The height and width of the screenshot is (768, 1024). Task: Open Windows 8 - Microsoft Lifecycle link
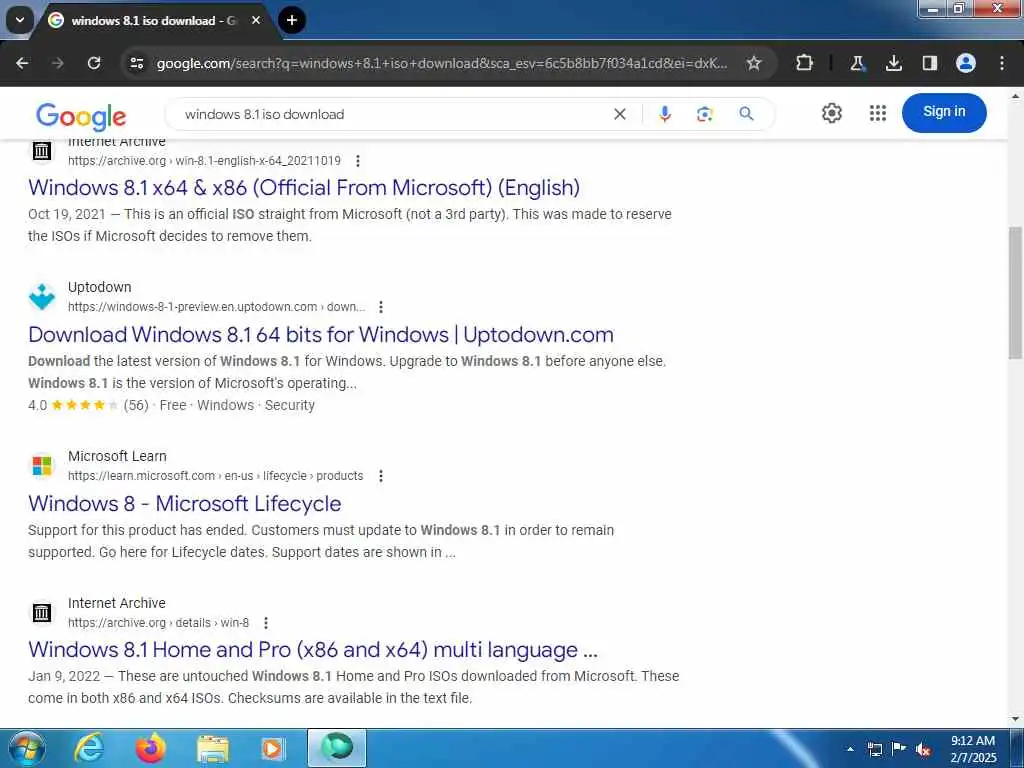[185, 504]
